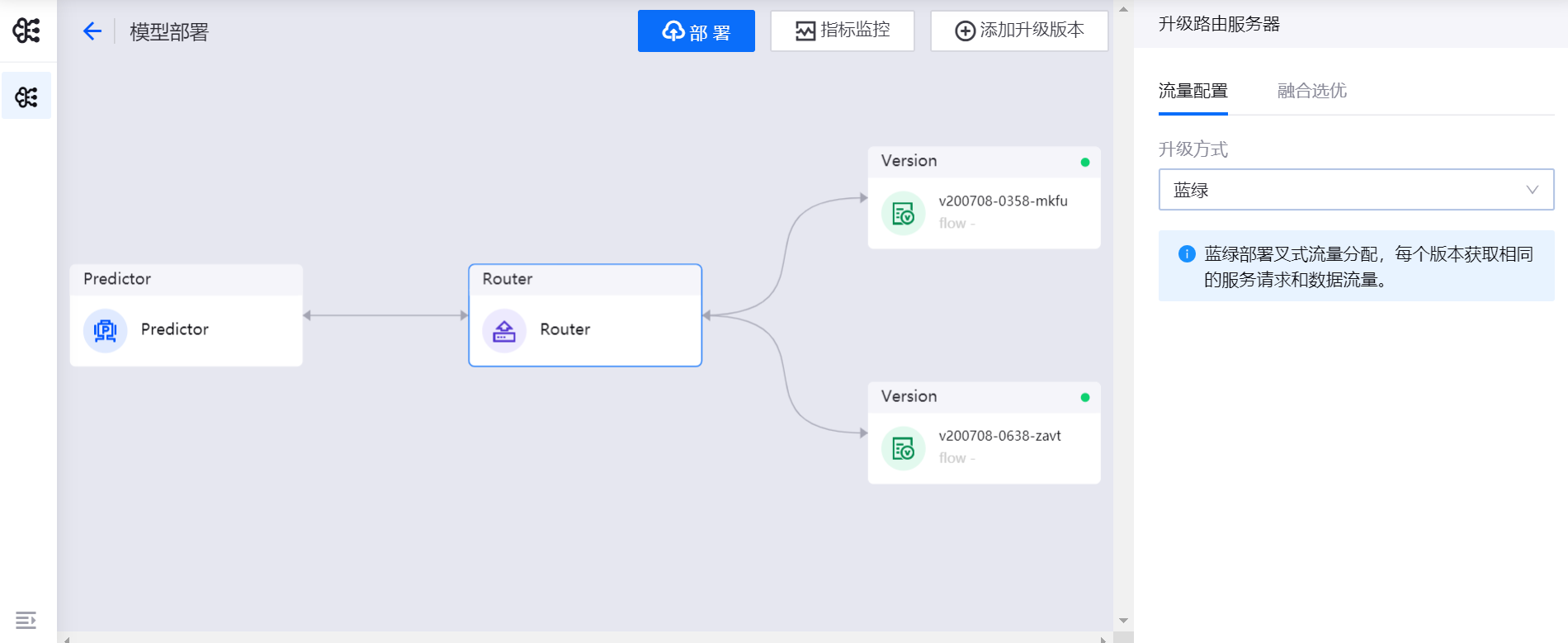Image resolution: width=1568 pixels, height=643 pixels.
Task: Click the 升级路由服务器 panel title
Action: pos(1219,24)
